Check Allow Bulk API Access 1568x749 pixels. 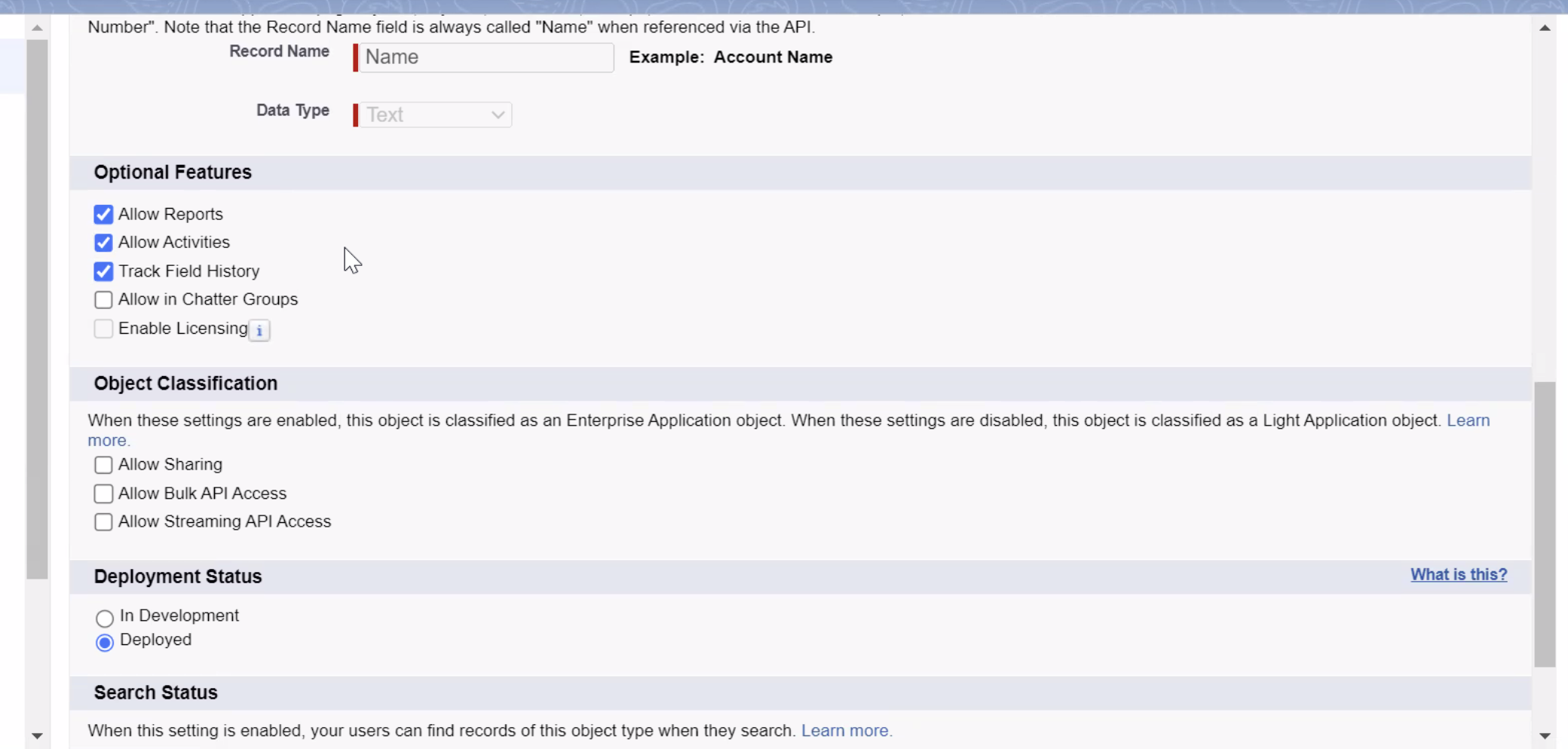point(103,494)
